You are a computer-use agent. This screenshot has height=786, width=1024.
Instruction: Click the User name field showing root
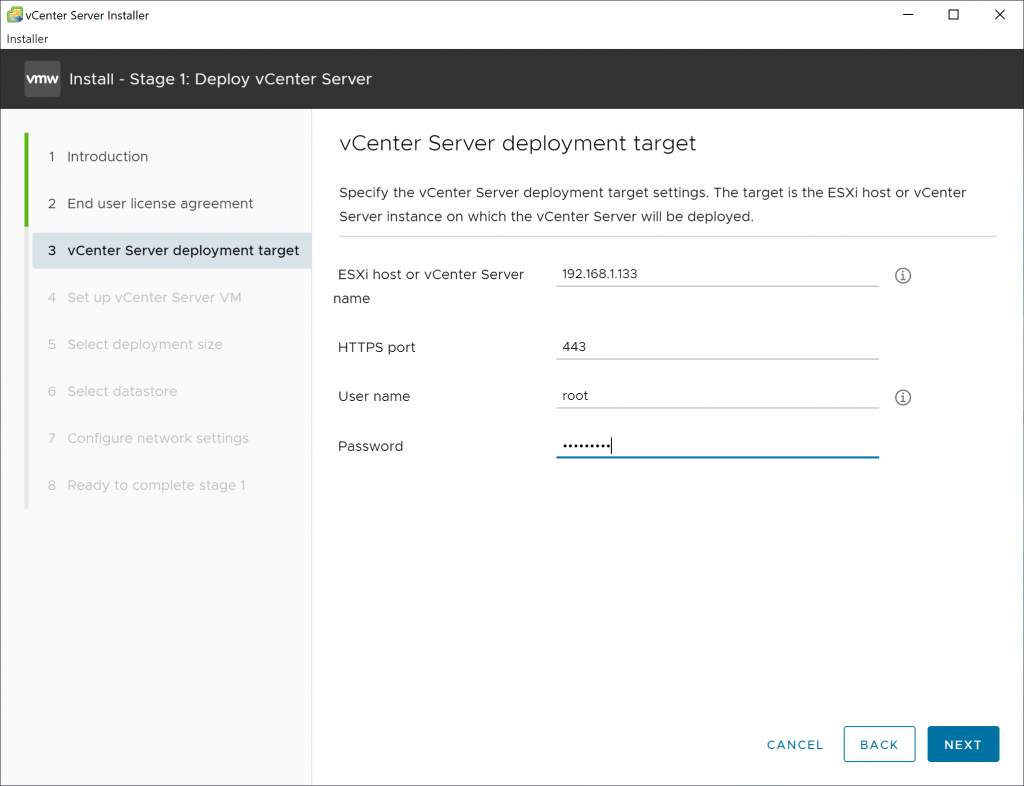pos(717,396)
